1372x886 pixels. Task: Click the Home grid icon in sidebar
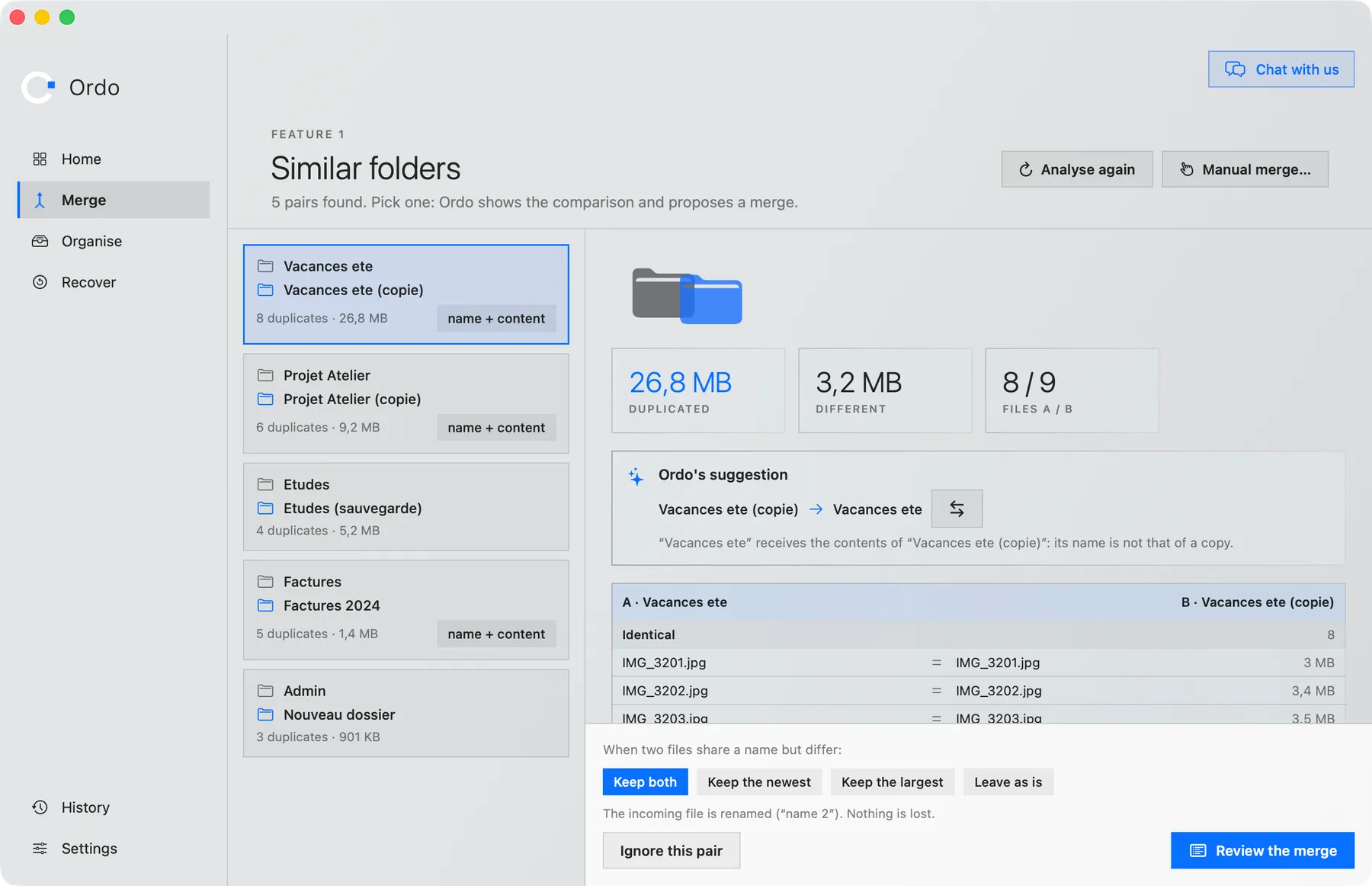(x=40, y=159)
